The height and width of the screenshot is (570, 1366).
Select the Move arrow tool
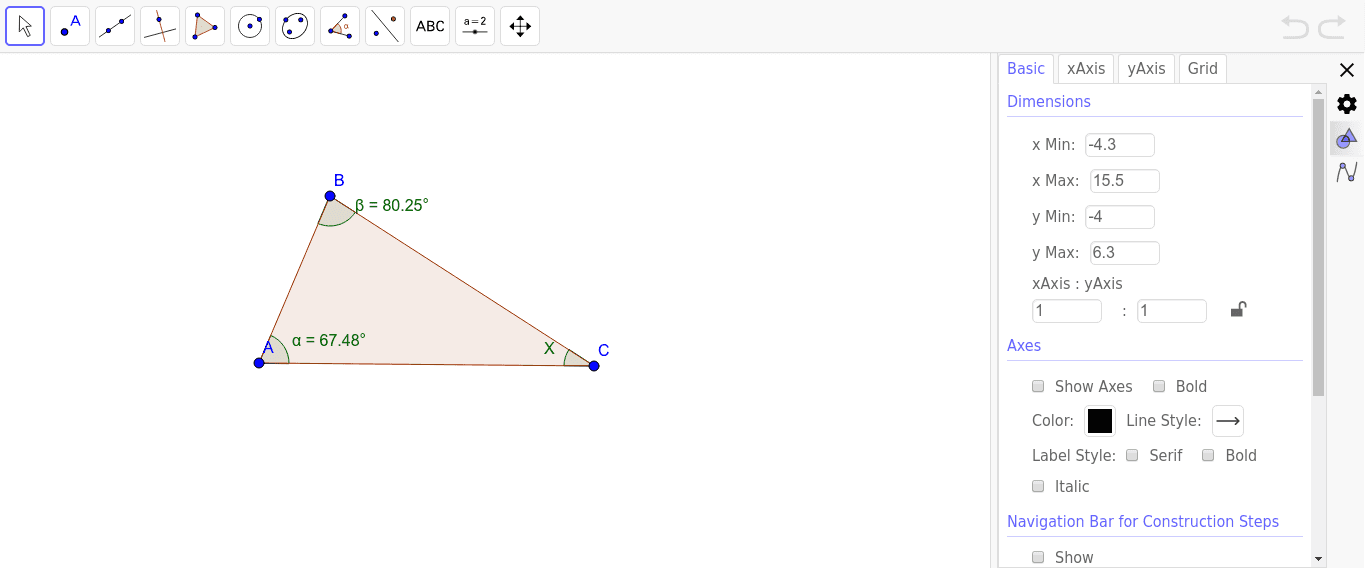tap(25, 26)
